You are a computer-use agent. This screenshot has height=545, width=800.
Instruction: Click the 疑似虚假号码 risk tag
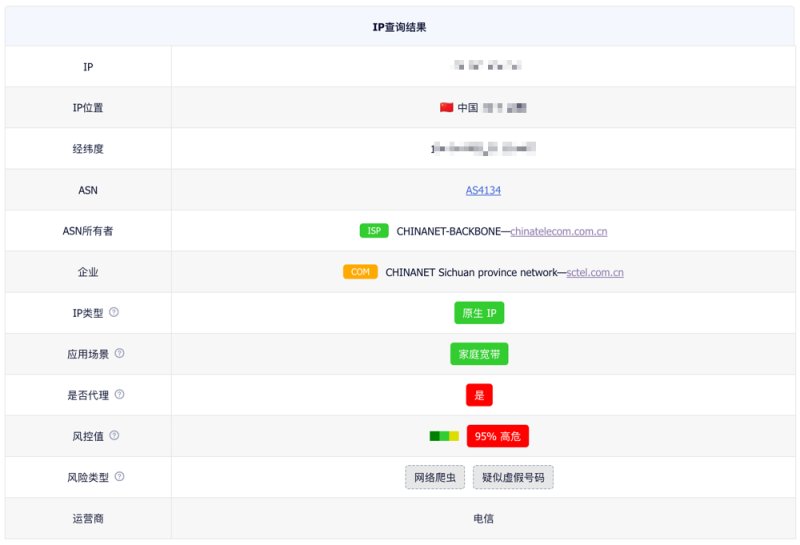click(513, 477)
